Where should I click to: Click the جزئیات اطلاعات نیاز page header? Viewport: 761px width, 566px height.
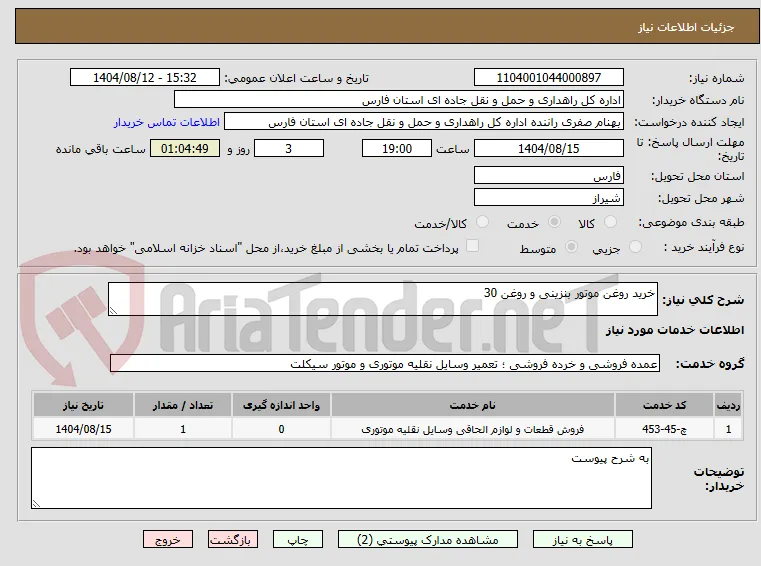686,27
